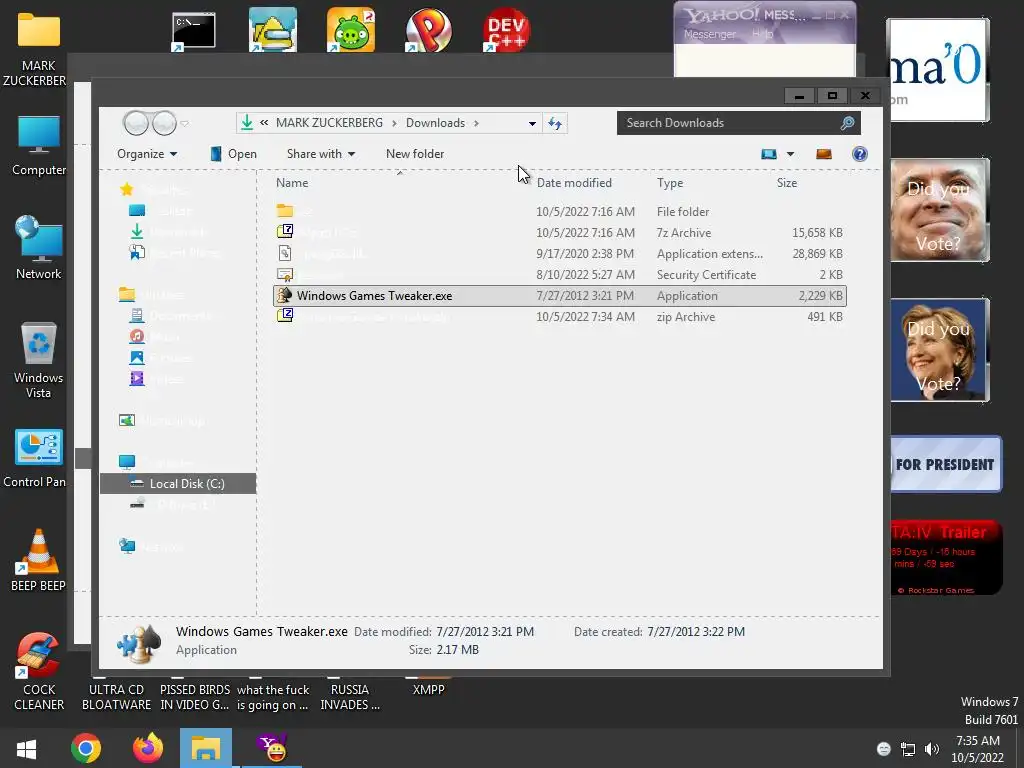Image resolution: width=1024 pixels, height=768 pixels.
Task: Select the CD drive below Local Disk
Action: (x=173, y=505)
